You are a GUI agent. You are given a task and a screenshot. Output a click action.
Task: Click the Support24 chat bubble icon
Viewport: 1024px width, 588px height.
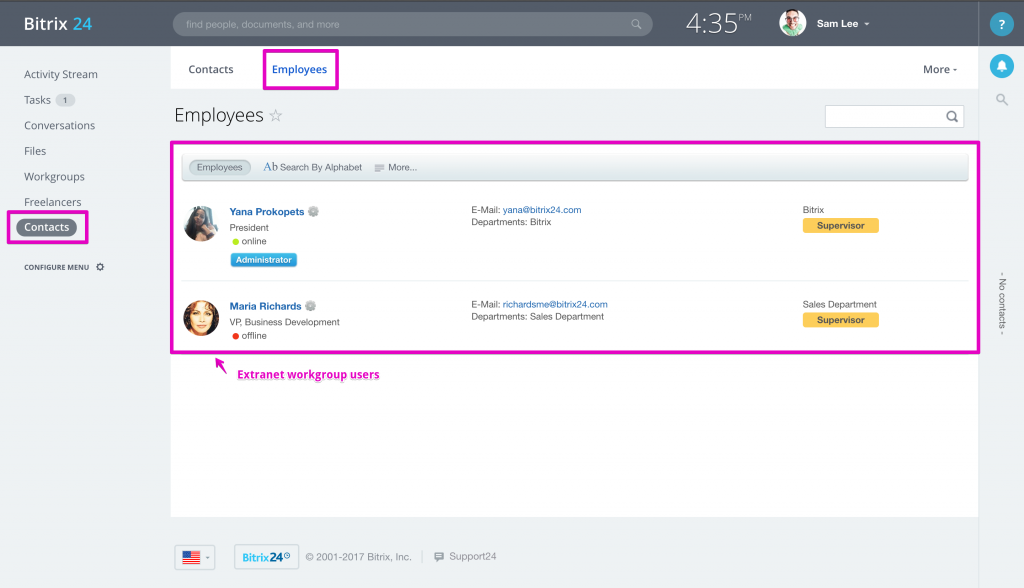[x=439, y=557]
